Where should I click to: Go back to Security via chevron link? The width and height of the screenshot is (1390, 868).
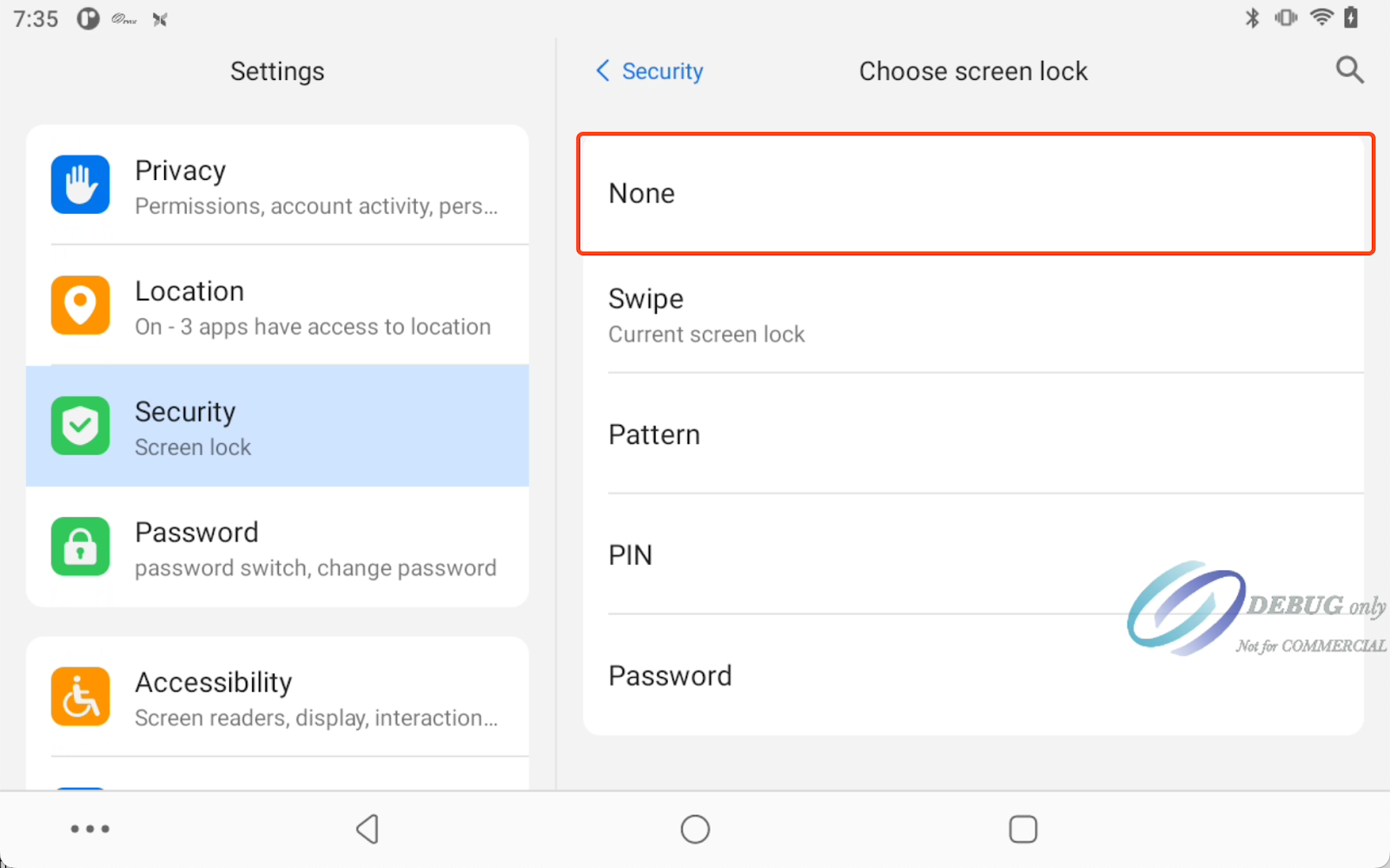pyautogui.click(x=650, y=71)
